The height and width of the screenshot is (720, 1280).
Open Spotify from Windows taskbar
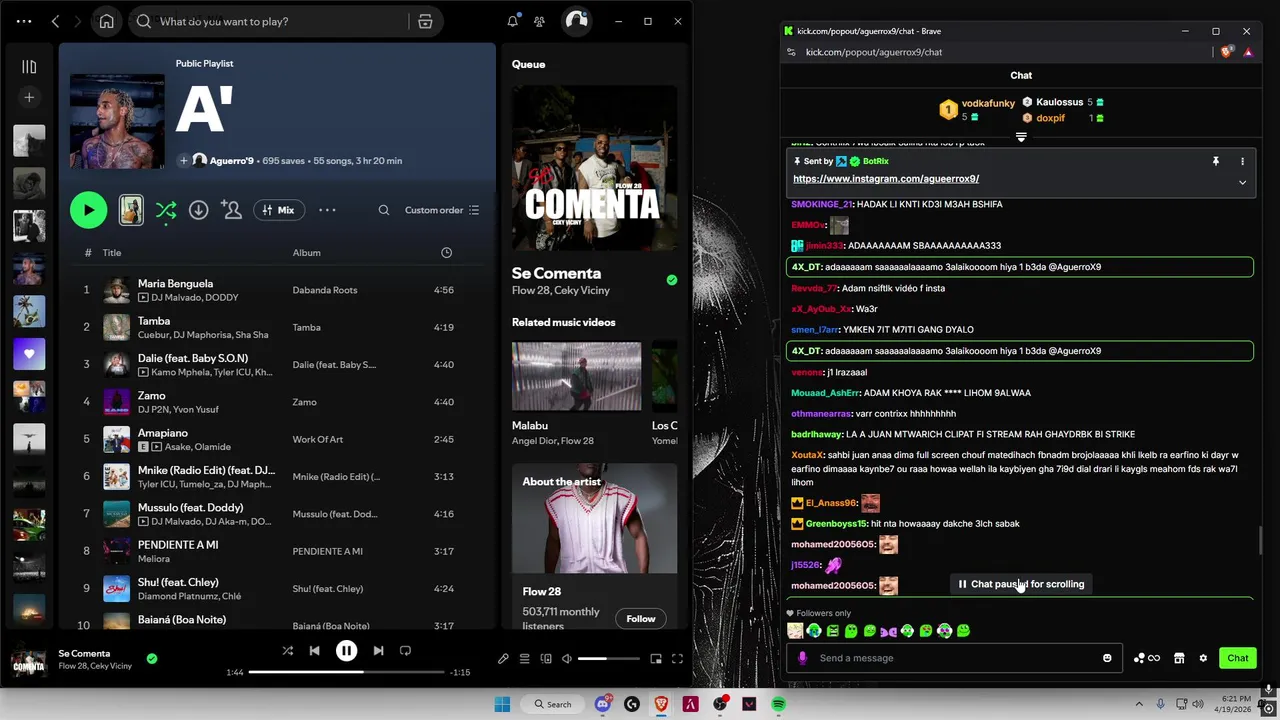pos(778,704)
